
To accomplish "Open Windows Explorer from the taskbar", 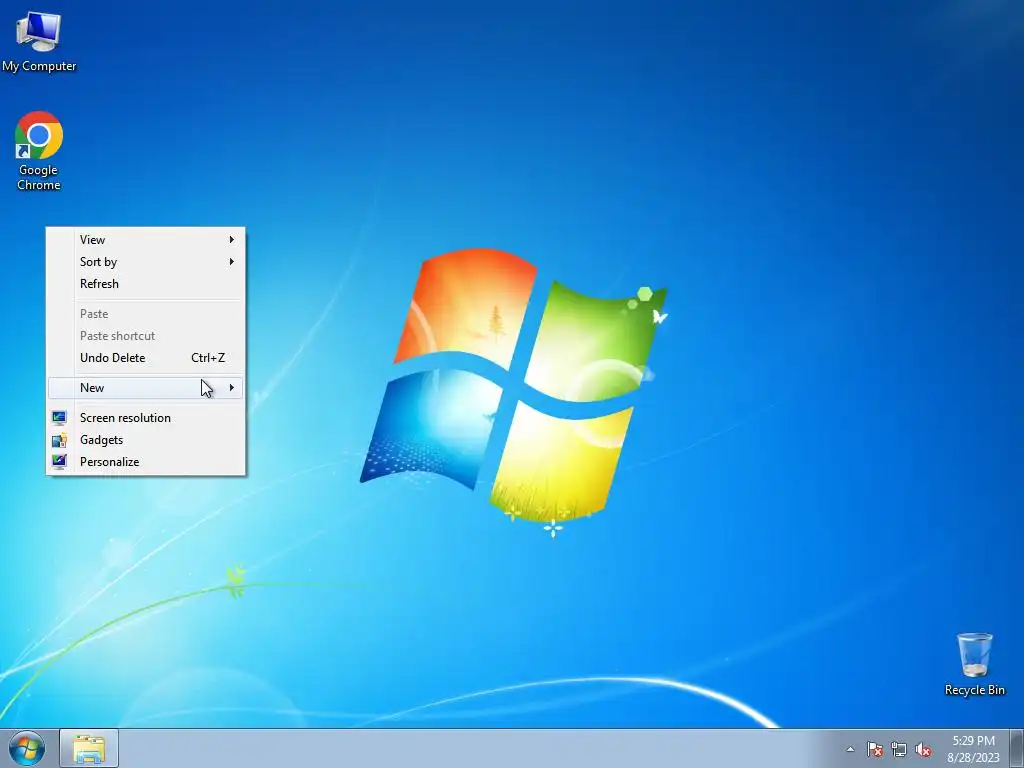I will click(x=89, y=748).
